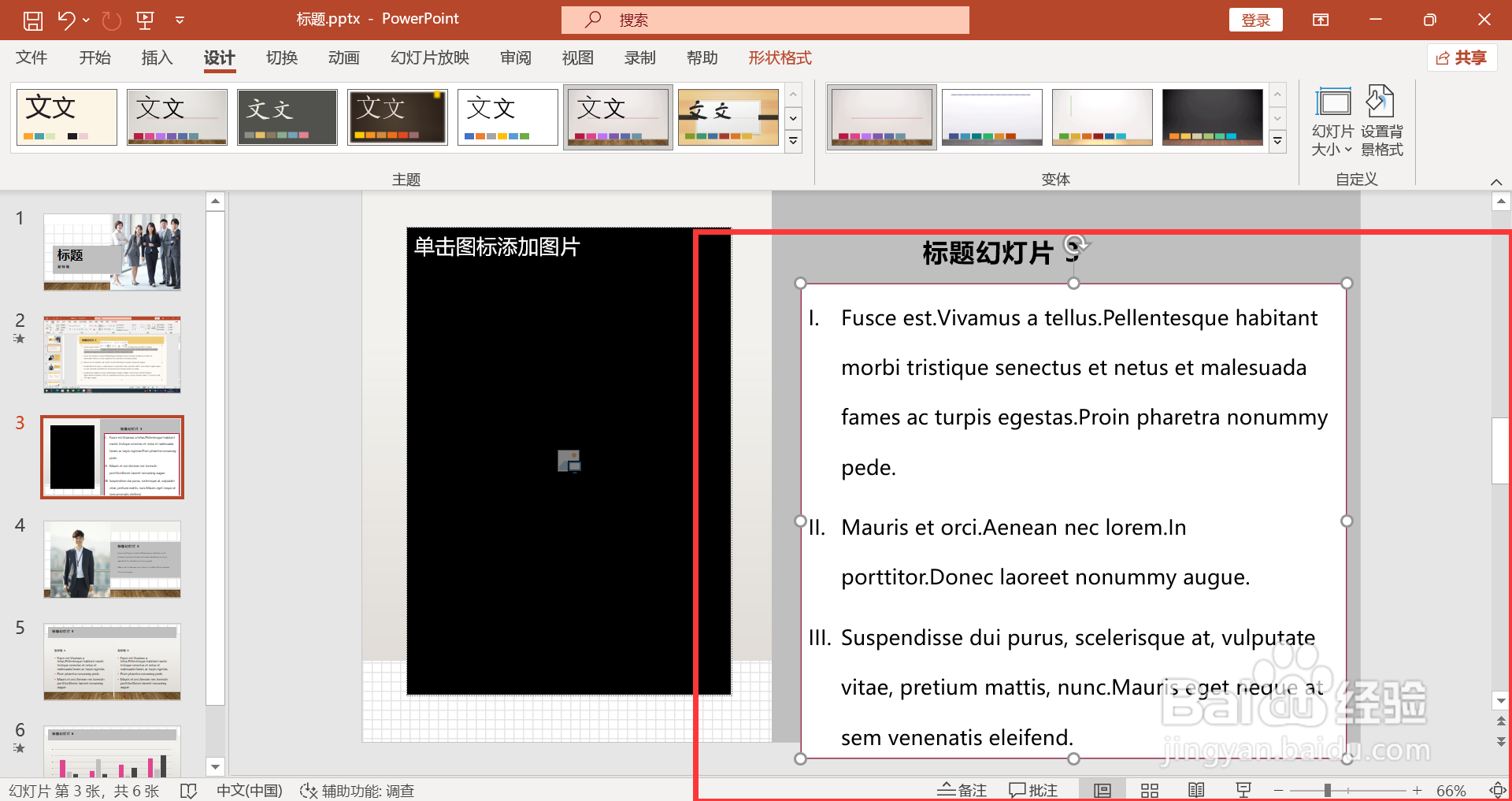The width and height of the screenshot is (1512, 801).
Task: Expand the variants gallery
Action: pos(1278,141)
